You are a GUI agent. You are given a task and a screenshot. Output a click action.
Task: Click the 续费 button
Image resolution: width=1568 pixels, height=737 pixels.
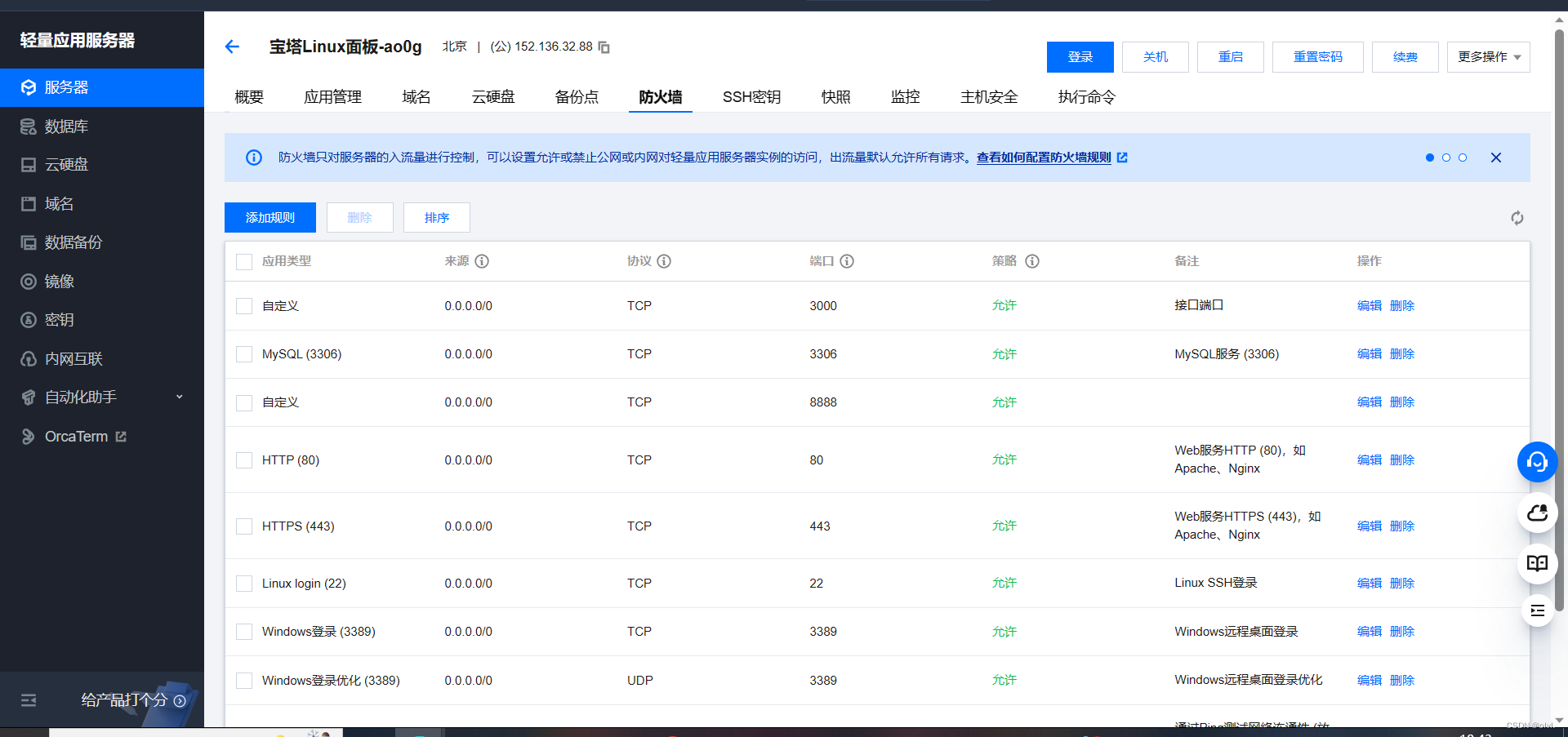1405,57
